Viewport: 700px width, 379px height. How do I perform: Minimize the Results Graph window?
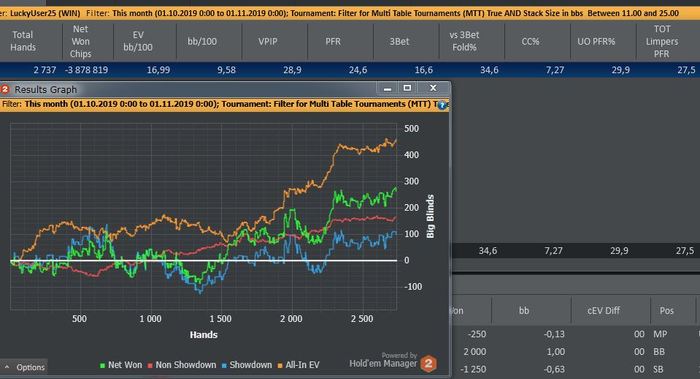(x=387, y=88)
